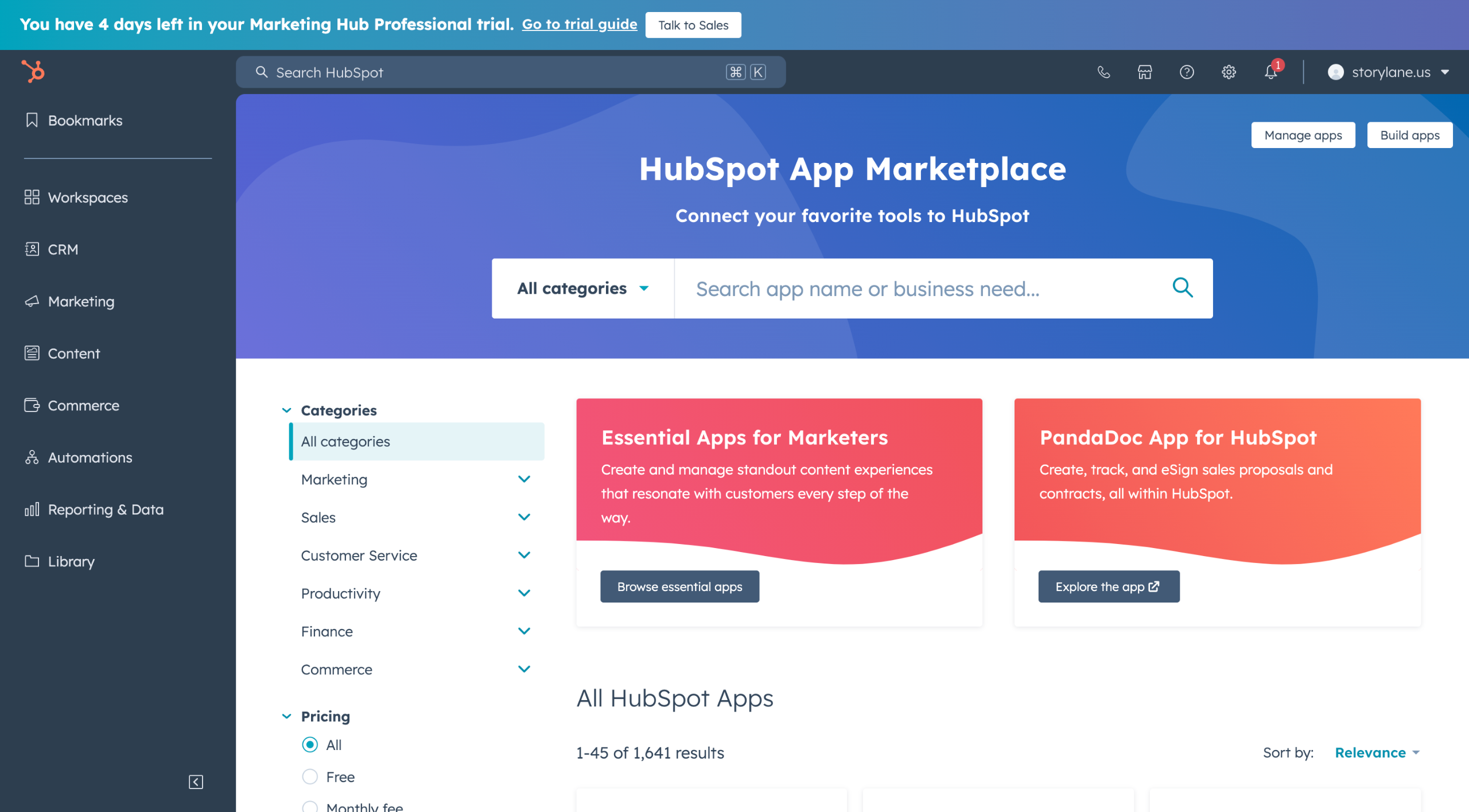
Task: Expand the Finance category chevron
Action: tap(524, 631)
